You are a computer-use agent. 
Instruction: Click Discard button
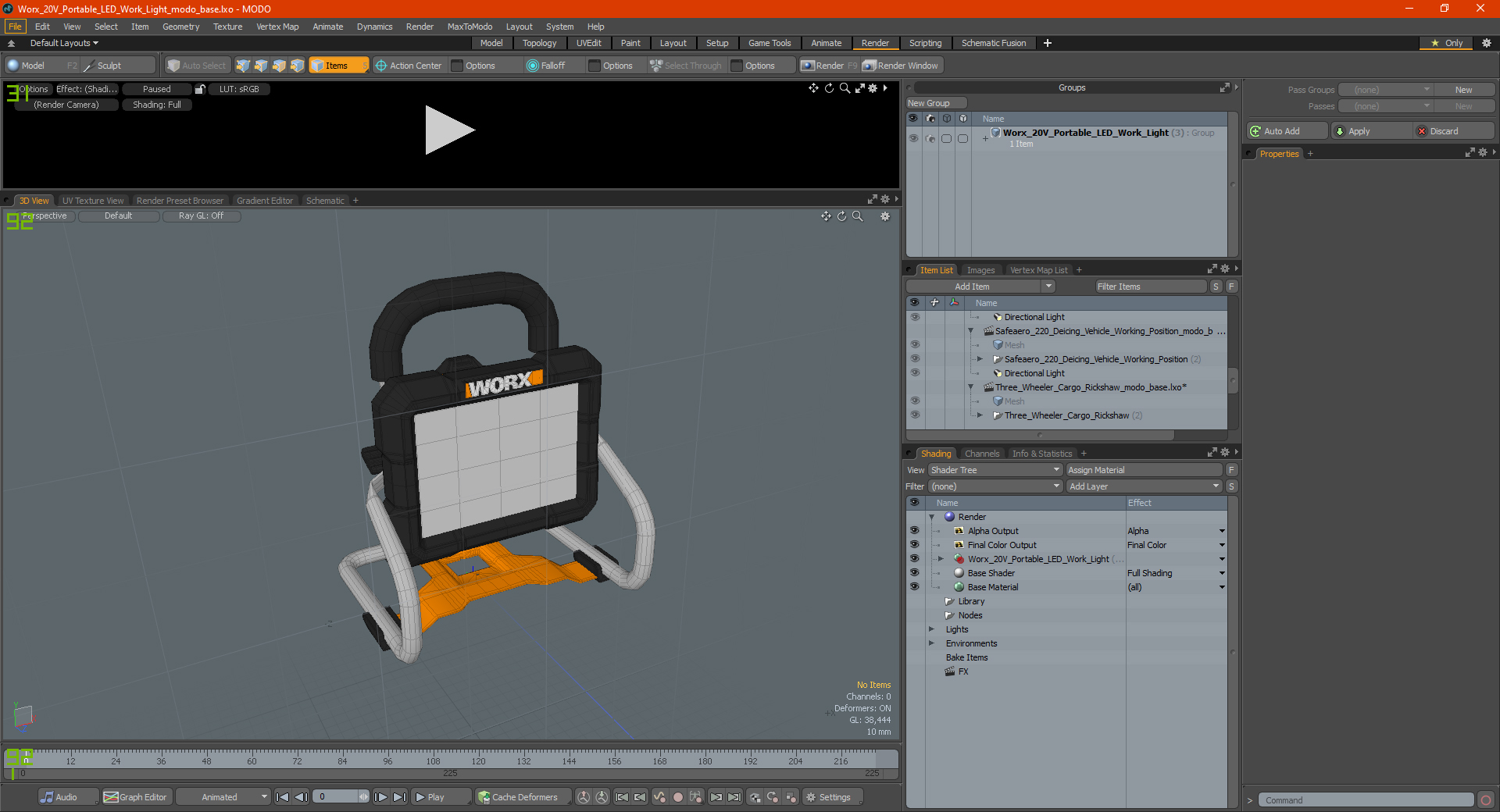(1454, 131)
